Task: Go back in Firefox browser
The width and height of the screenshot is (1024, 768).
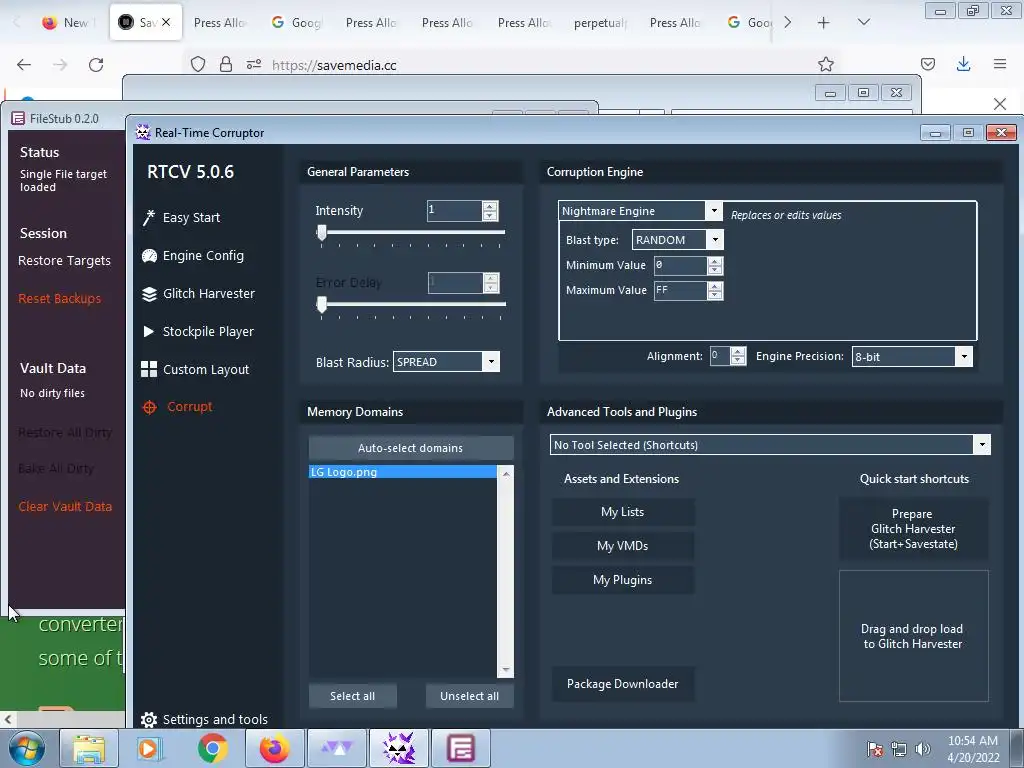Action: pyautogui.click(x=24, y=65)
